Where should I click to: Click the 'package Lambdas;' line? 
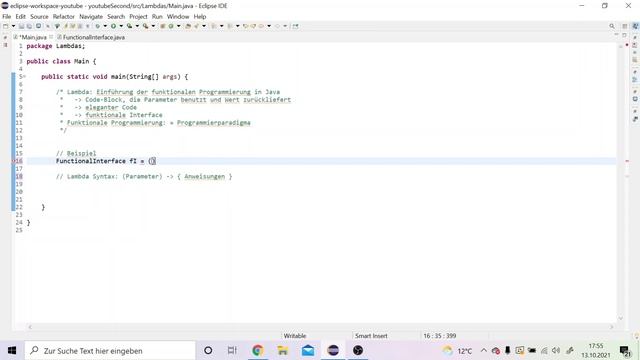[x=56, y=46]
